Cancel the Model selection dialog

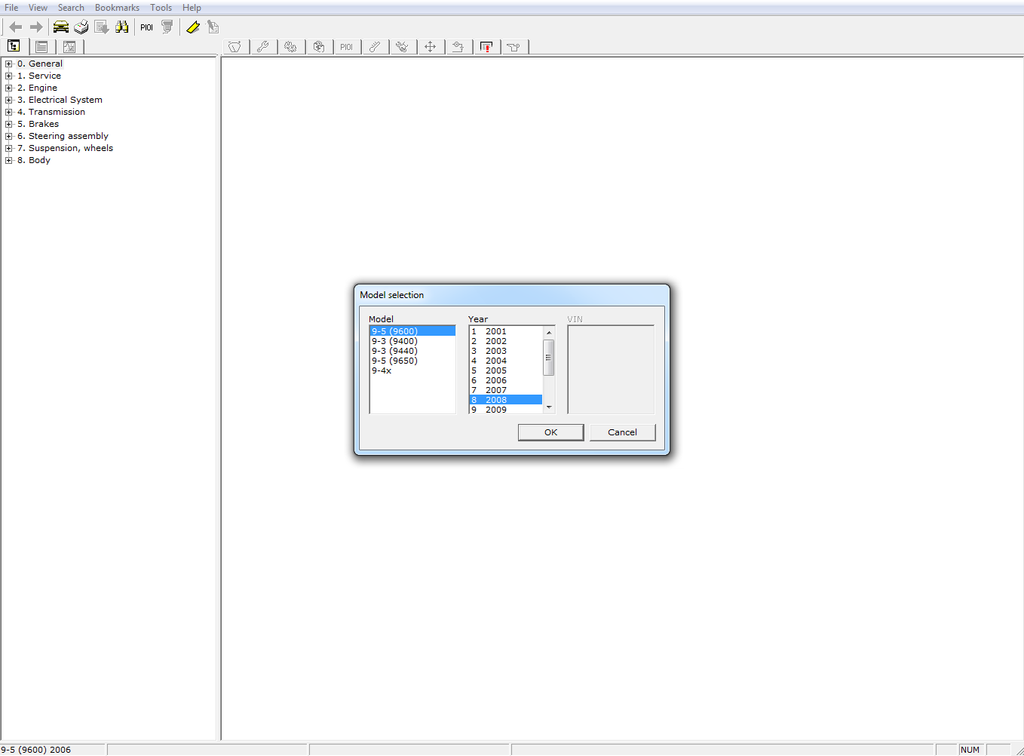622,432
